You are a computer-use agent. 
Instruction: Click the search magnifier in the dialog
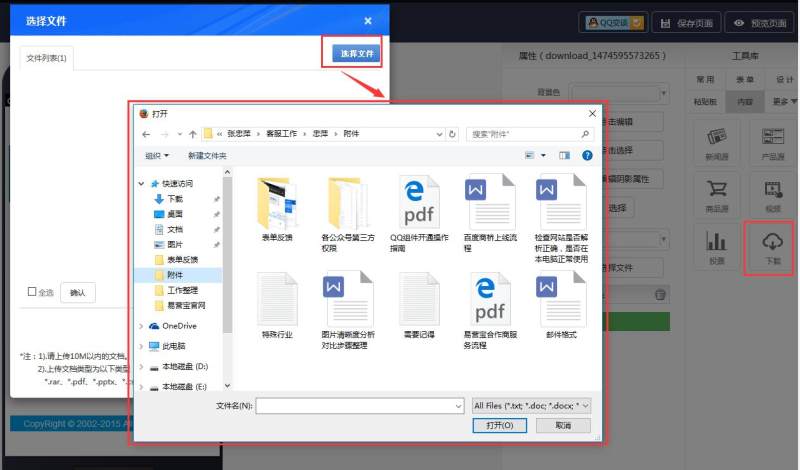[x=585, y=134]
